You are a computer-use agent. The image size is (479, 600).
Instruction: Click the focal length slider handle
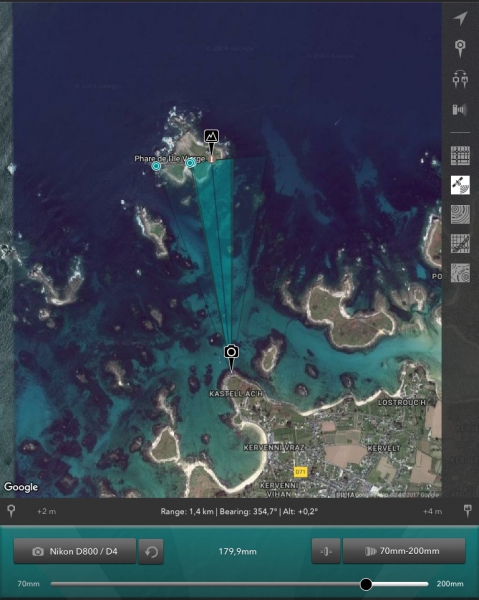pyautogui.click(x=366, y=584)
